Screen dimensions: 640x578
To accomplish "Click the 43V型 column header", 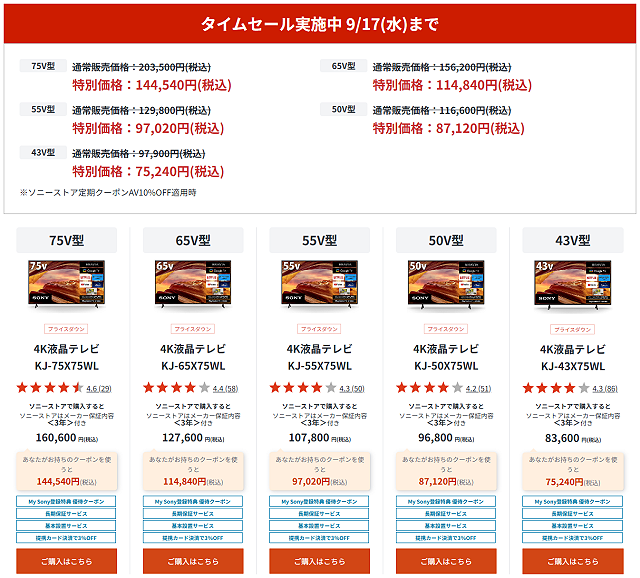I will 573,240.
